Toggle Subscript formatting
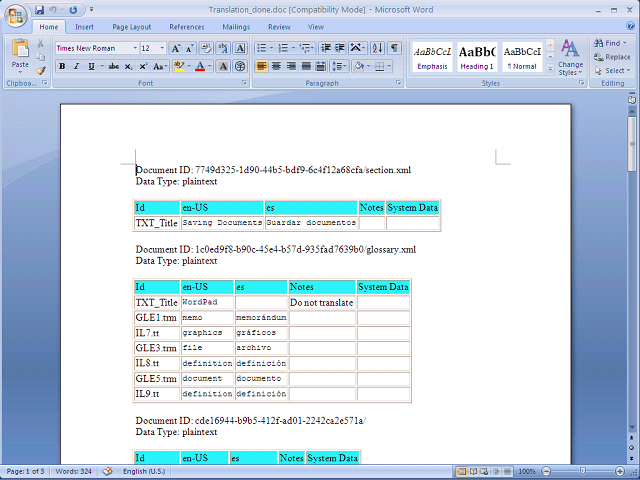 [129, 66]
